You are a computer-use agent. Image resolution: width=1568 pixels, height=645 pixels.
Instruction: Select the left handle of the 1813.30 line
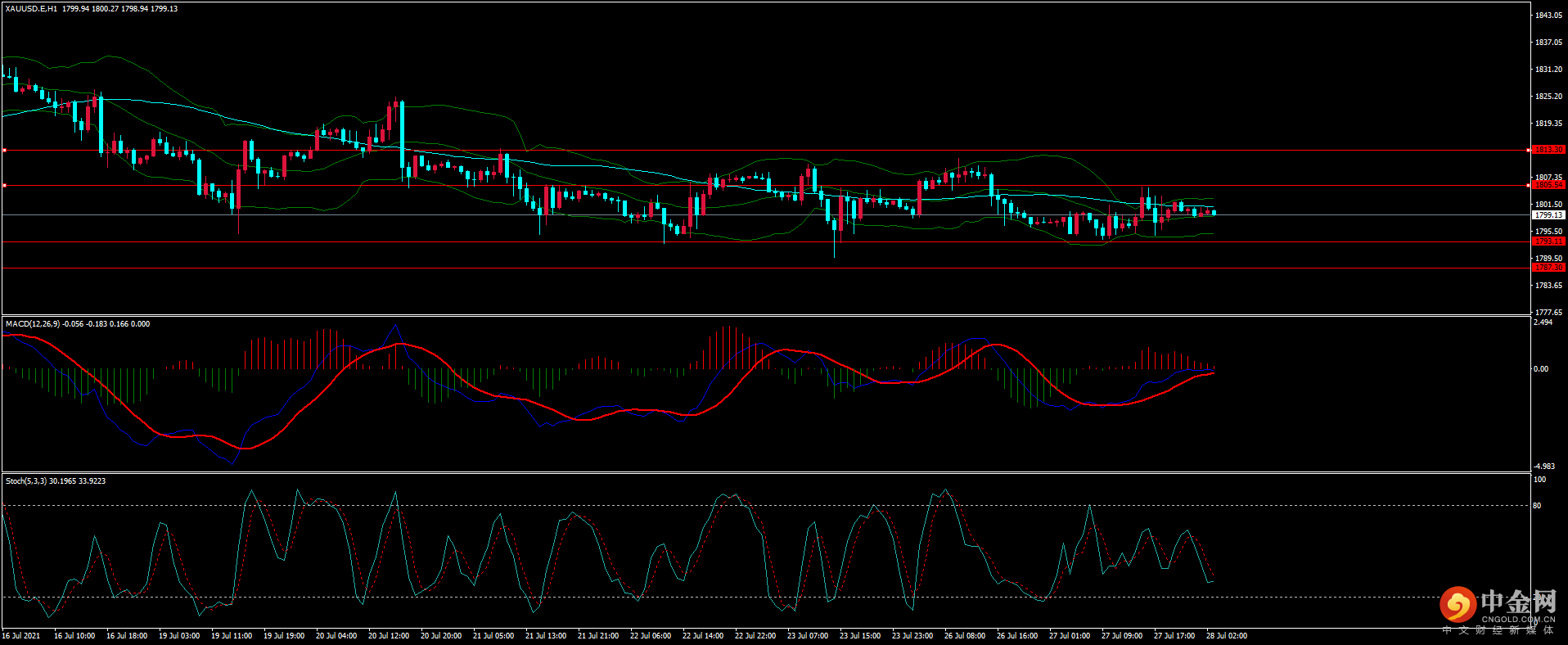point(4,150)
